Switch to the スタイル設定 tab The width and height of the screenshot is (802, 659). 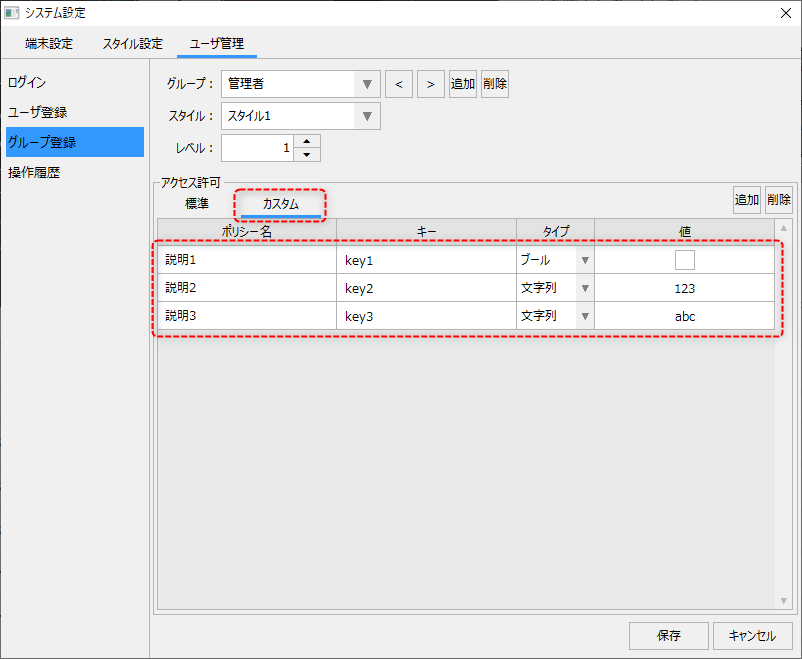tap(132, 44)
